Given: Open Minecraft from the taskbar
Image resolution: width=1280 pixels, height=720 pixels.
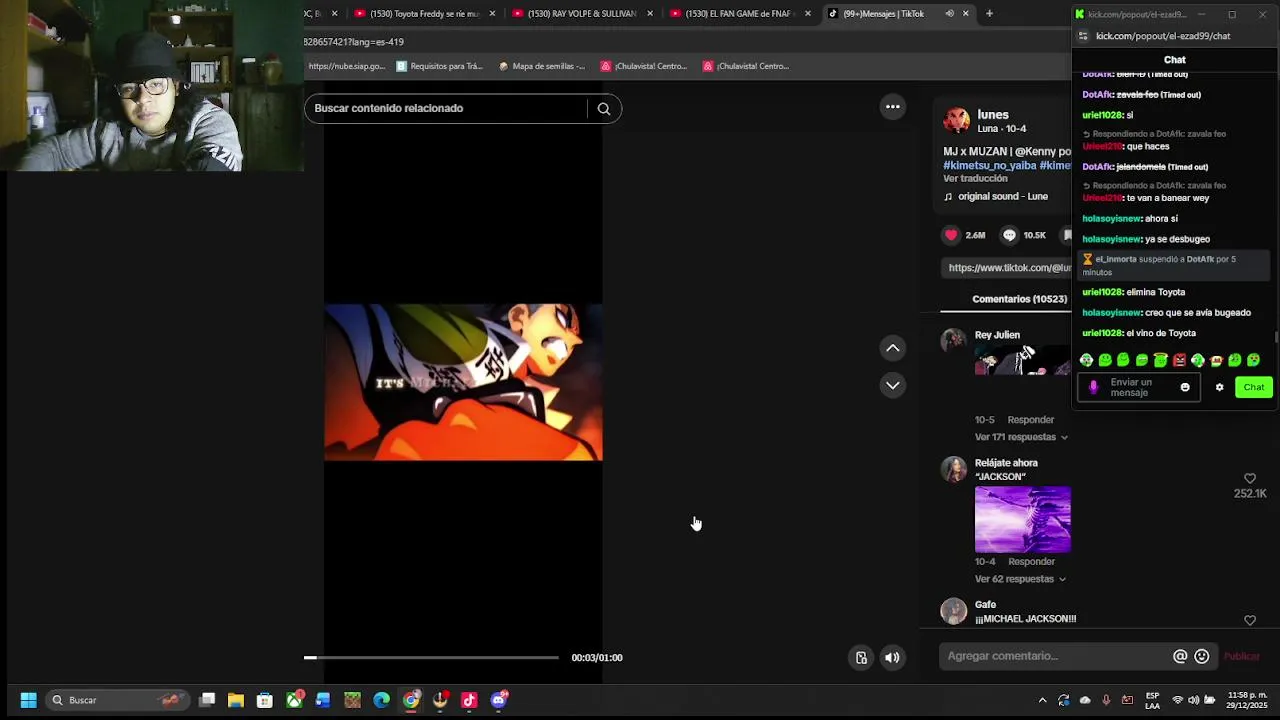Looking at the screenshot, I should [x=352, y=700].
